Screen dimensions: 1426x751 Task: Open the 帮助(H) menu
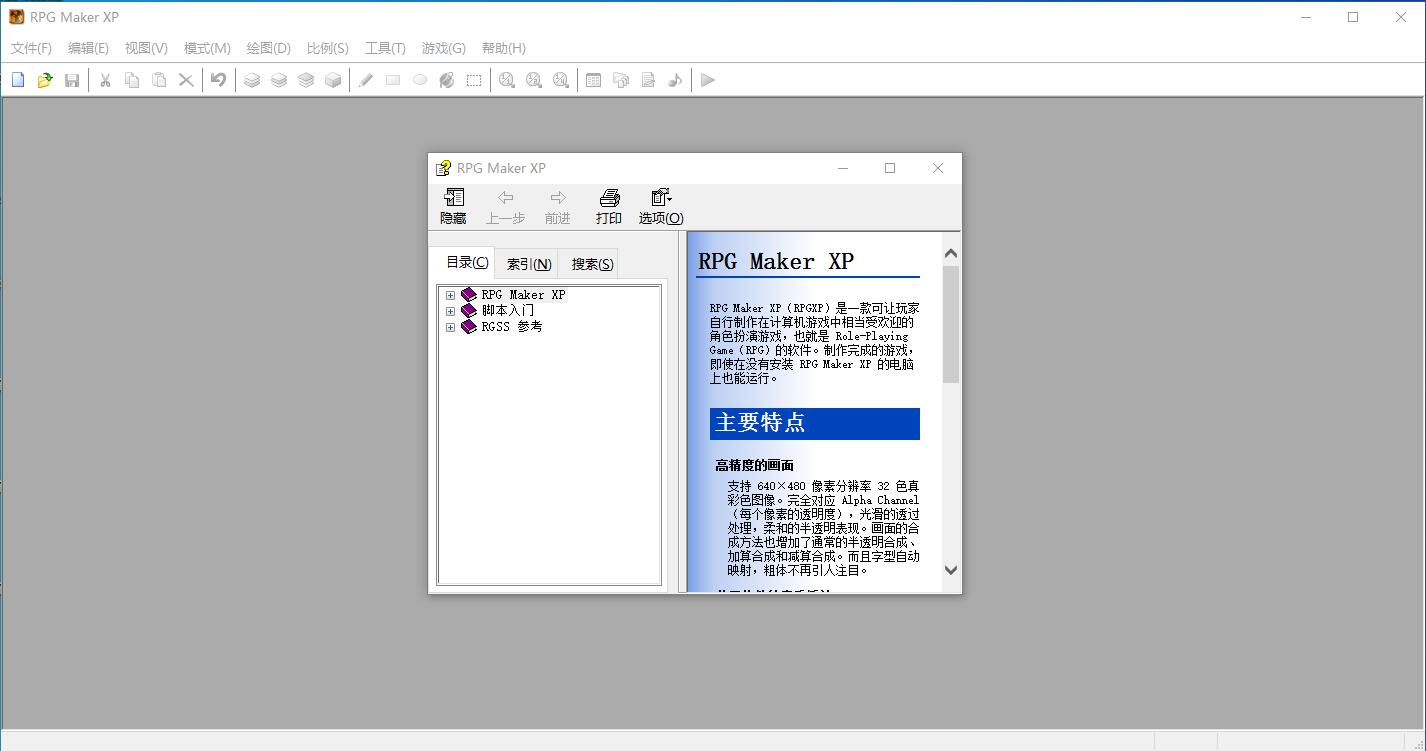click(x=503, y=48)
